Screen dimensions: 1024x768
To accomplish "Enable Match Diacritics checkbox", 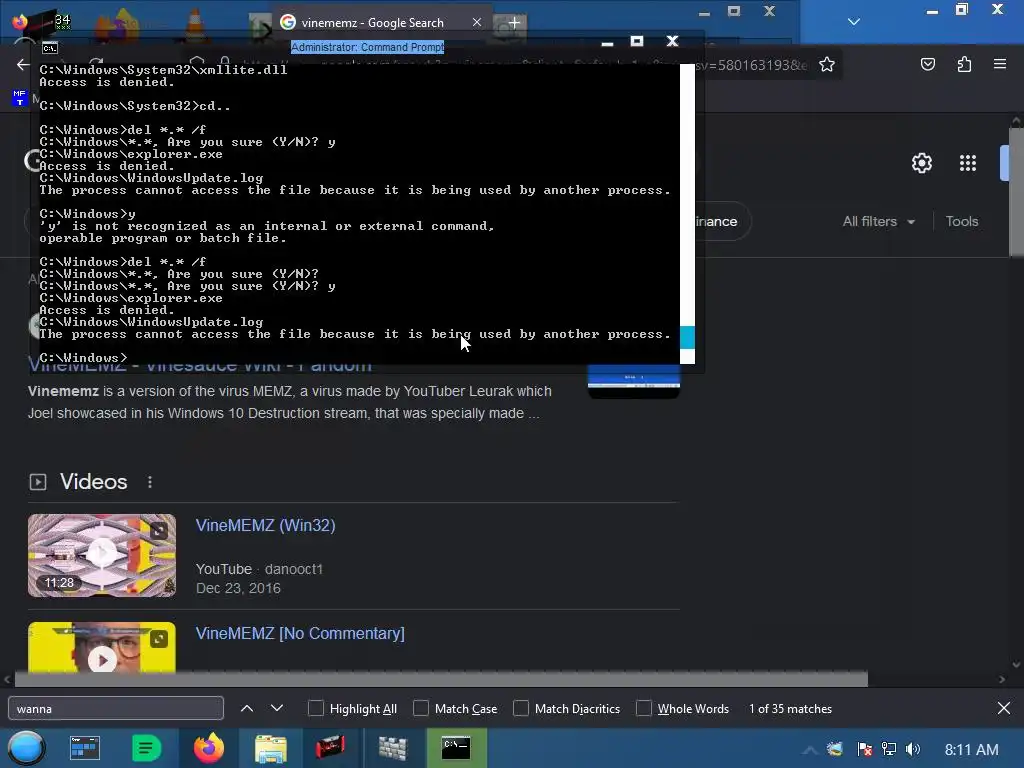I will click(x=520, y=709).
